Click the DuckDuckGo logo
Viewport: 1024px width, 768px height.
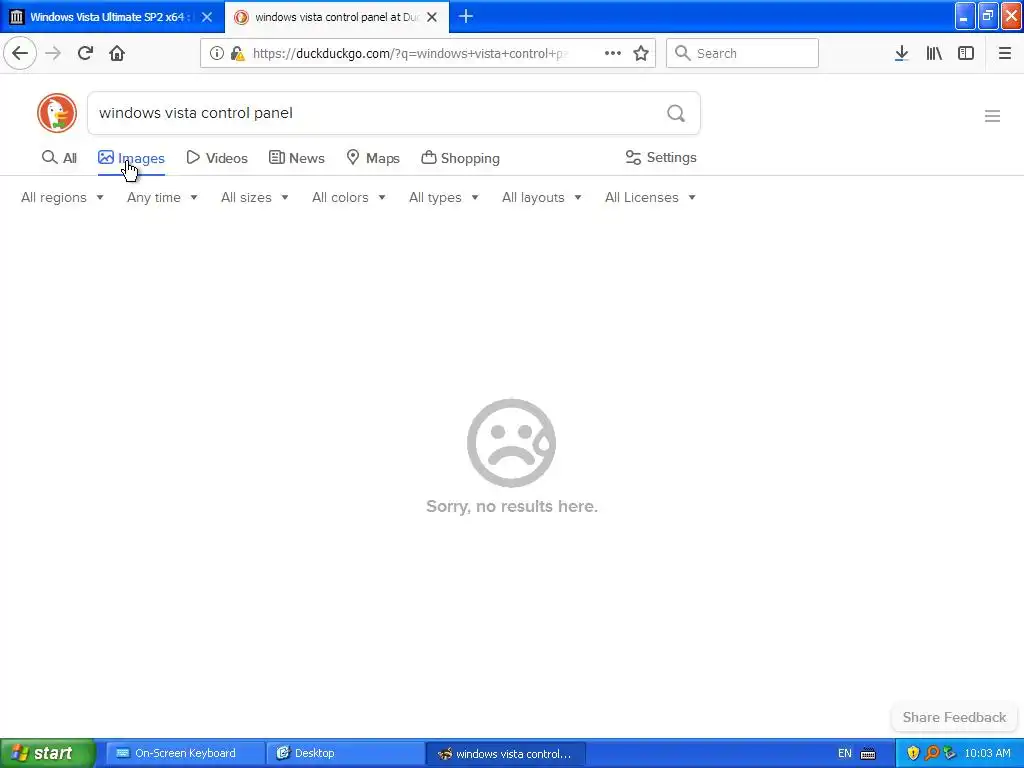(57, 113)
